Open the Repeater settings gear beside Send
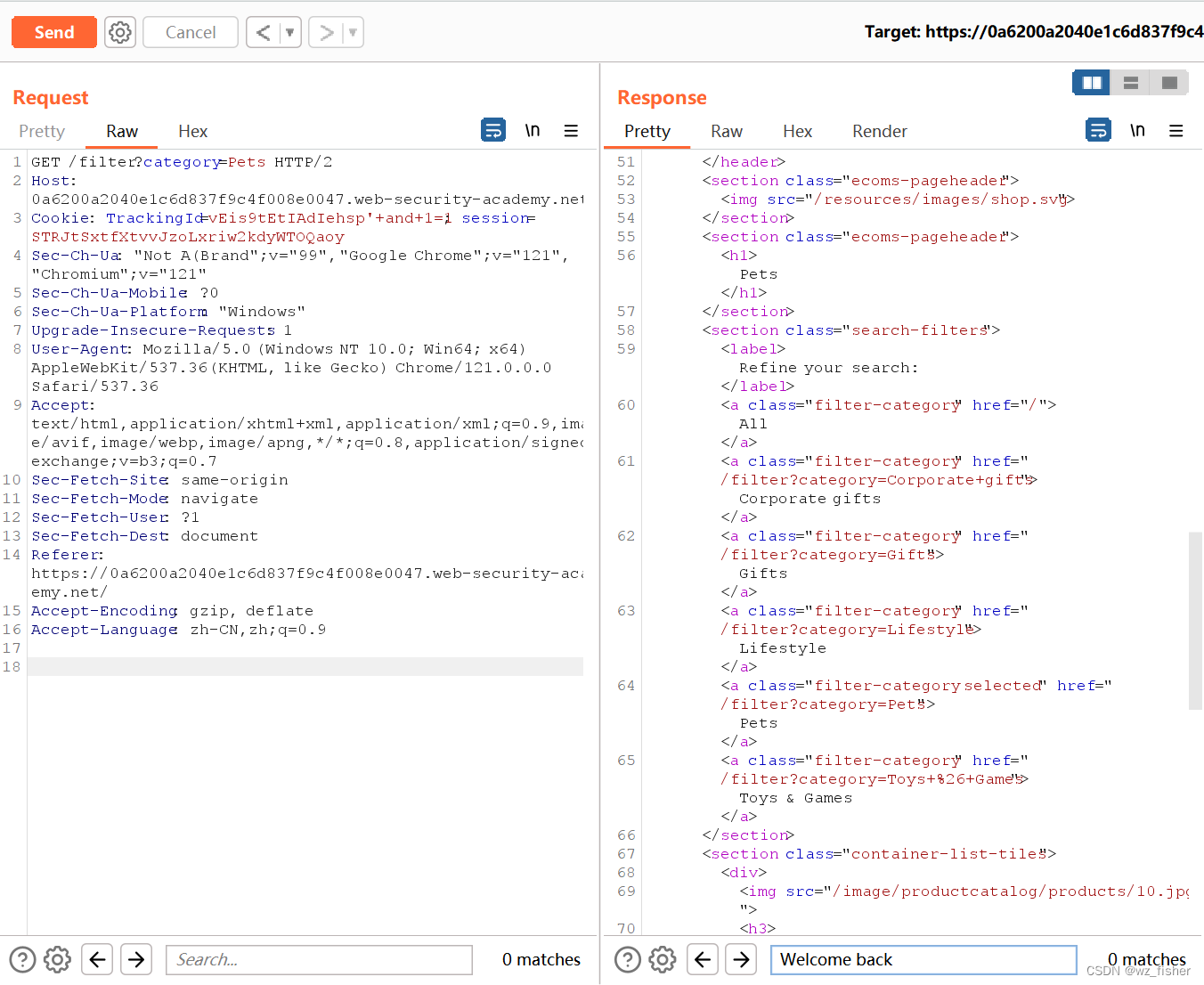Image resolution: width=1204 pixels, height=985 pixels. [119, 31]
